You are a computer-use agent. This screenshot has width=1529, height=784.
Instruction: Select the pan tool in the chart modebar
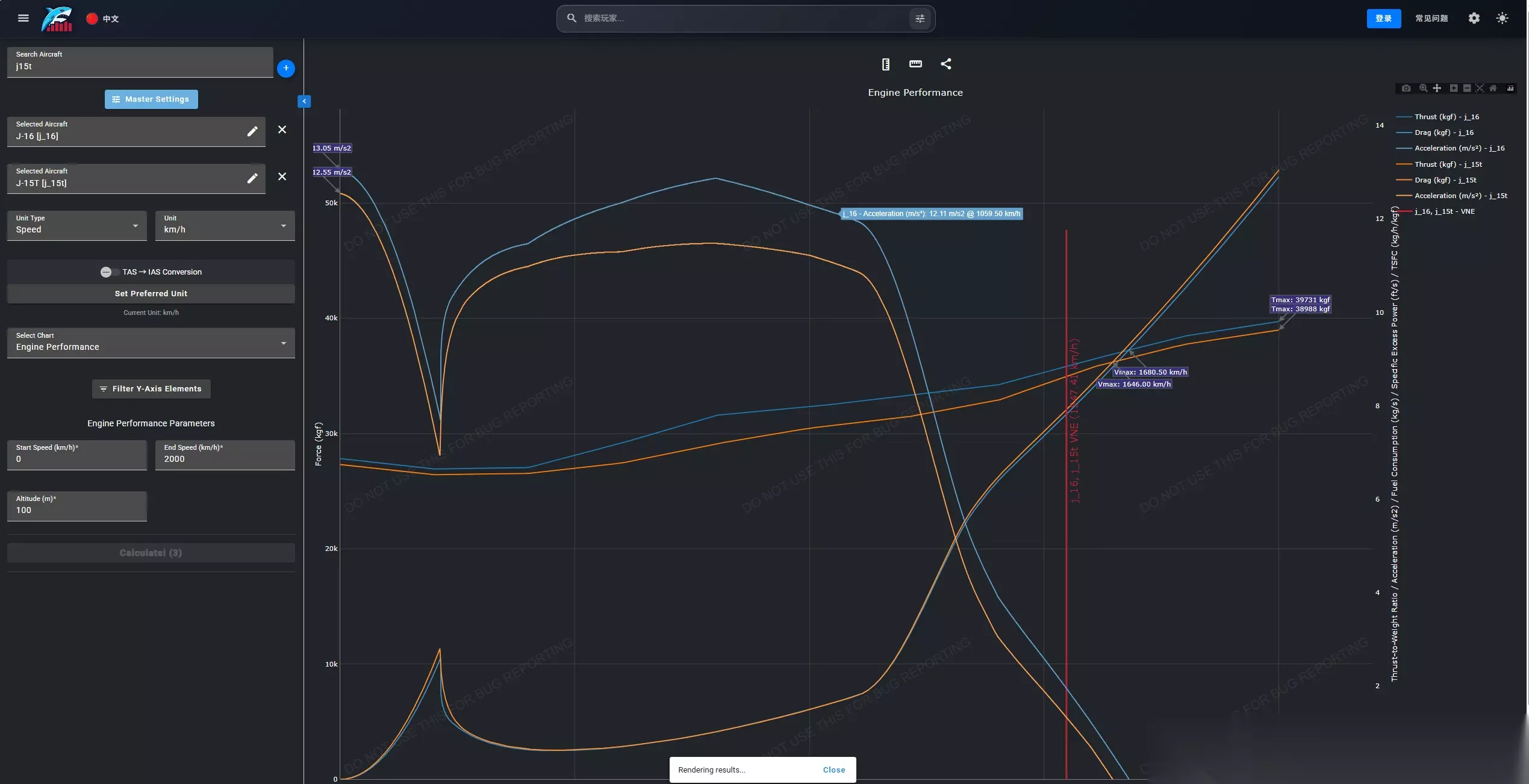[1437, 88]
